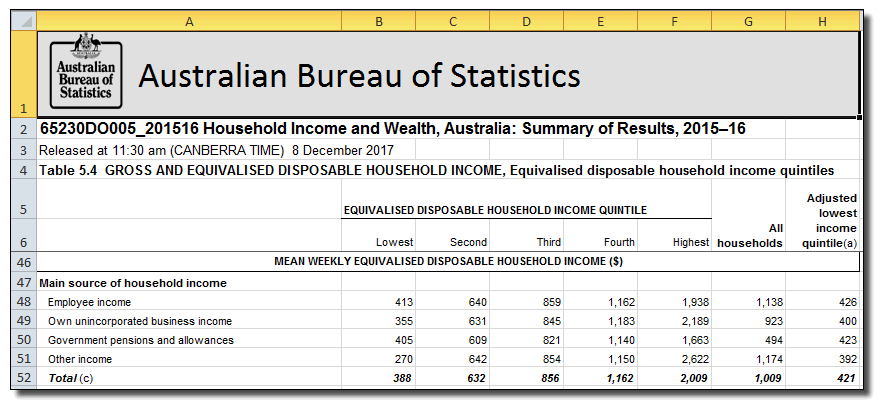The height and width of the screenshot is (404, 880).
Task: Click the select-all corner of the sheet
Action: (22, 20)
